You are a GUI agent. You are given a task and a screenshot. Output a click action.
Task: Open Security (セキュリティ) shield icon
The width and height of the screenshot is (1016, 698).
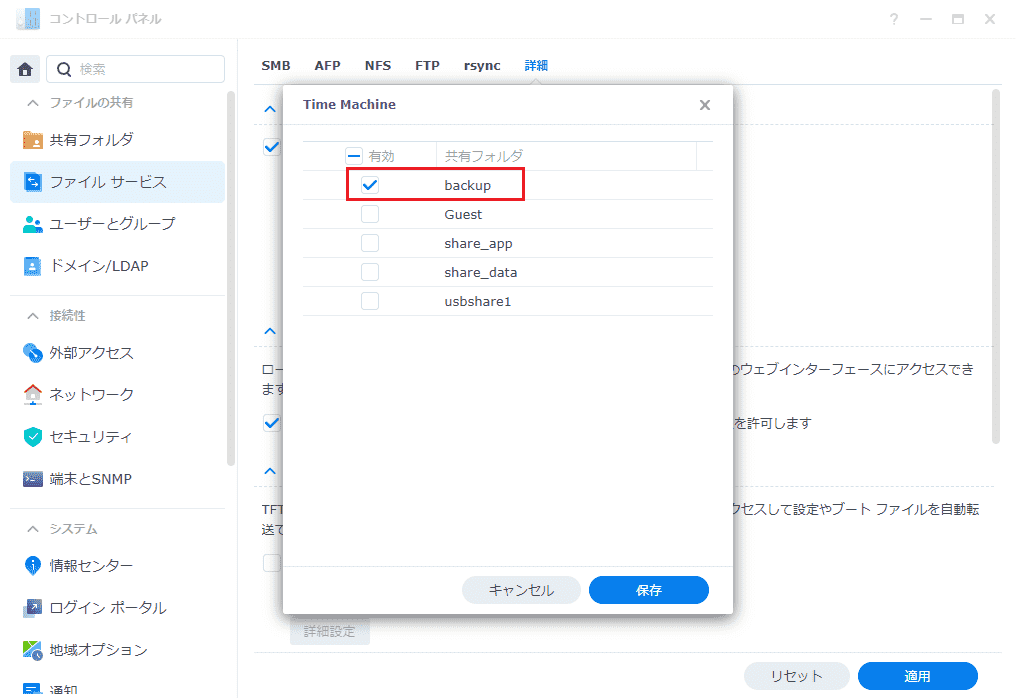[x=32, y=437]
